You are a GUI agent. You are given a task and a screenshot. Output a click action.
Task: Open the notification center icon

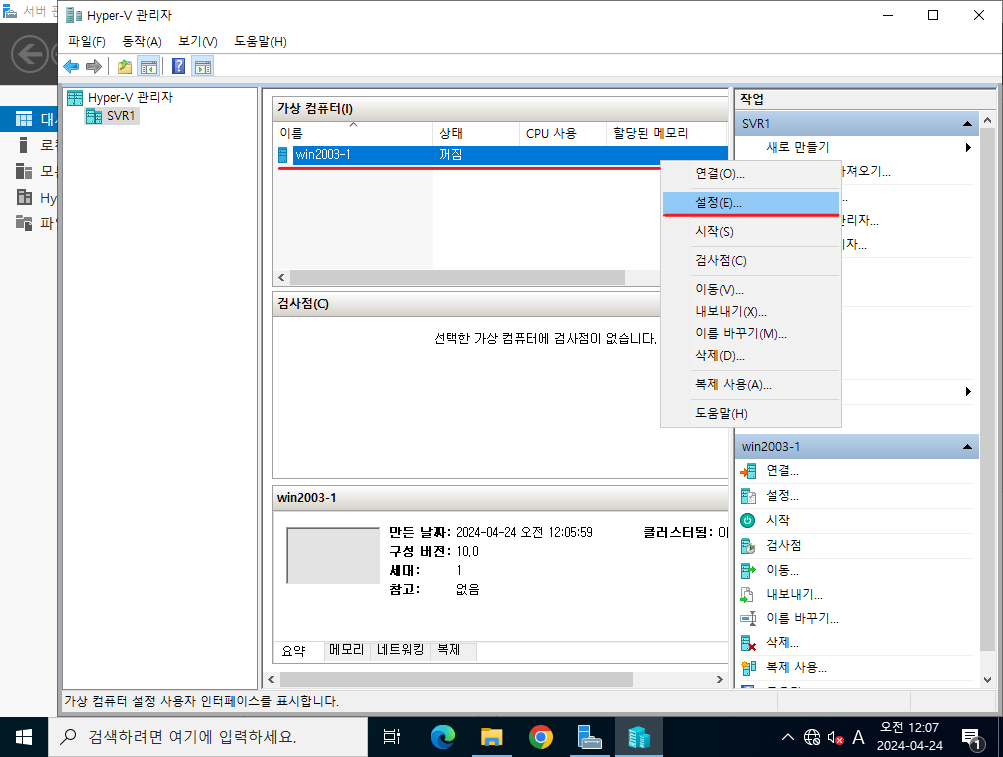click(x=972, y=738)
